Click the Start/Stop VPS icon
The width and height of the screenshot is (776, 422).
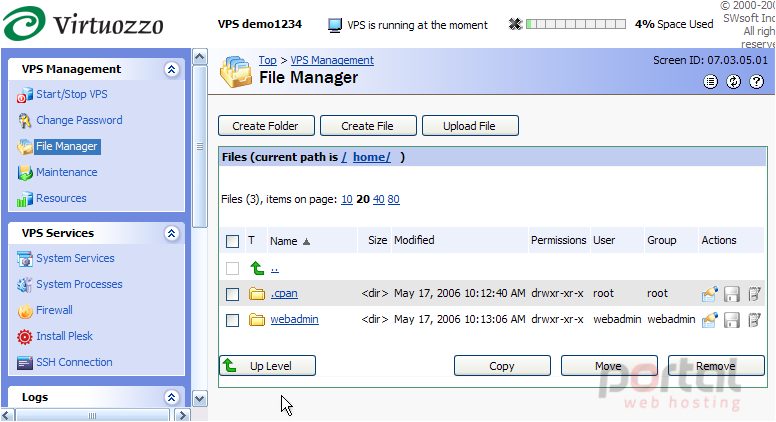tap(25, 95)
